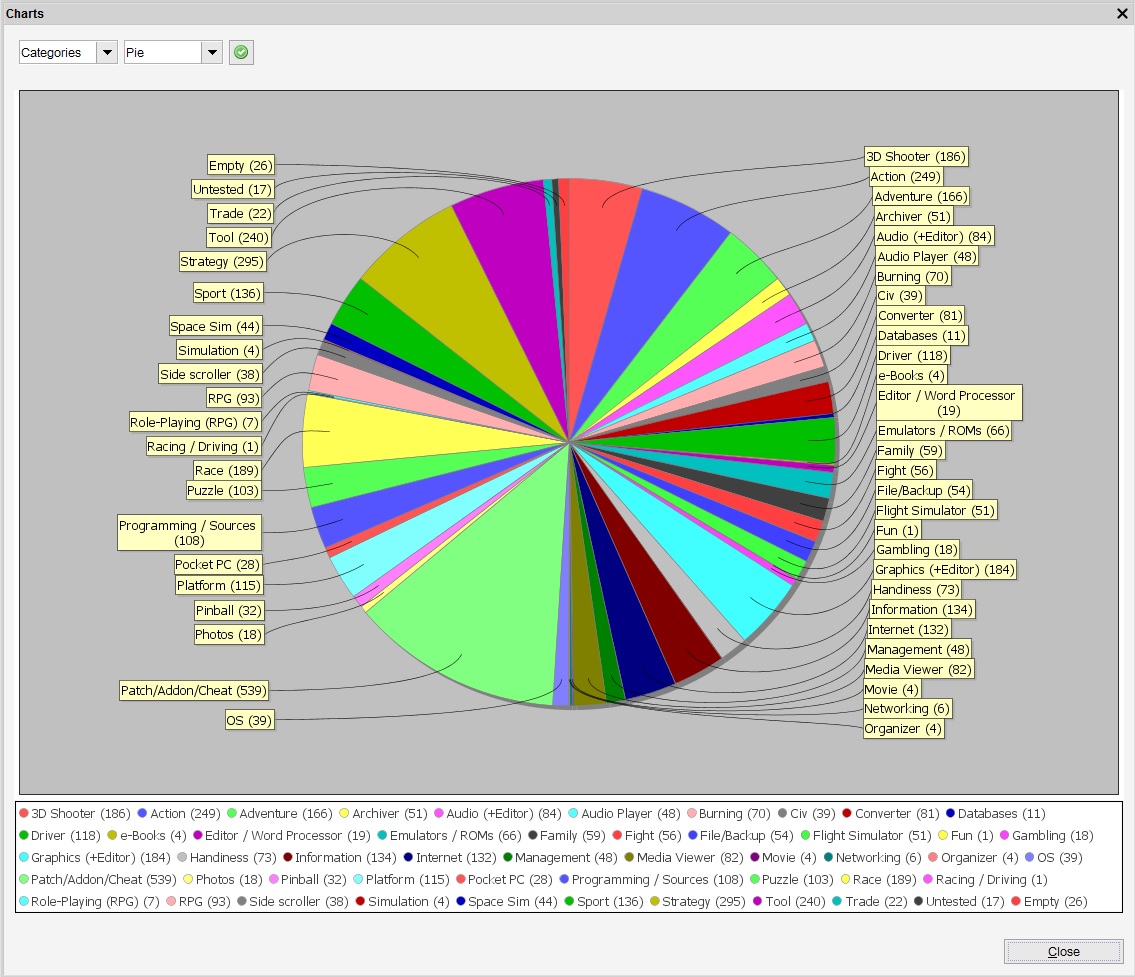The width and height of the screenshot is (1135, 977).
Task: Click the Patch/Addon/Cheat legend color dot
Action: [x=24, y=880]
